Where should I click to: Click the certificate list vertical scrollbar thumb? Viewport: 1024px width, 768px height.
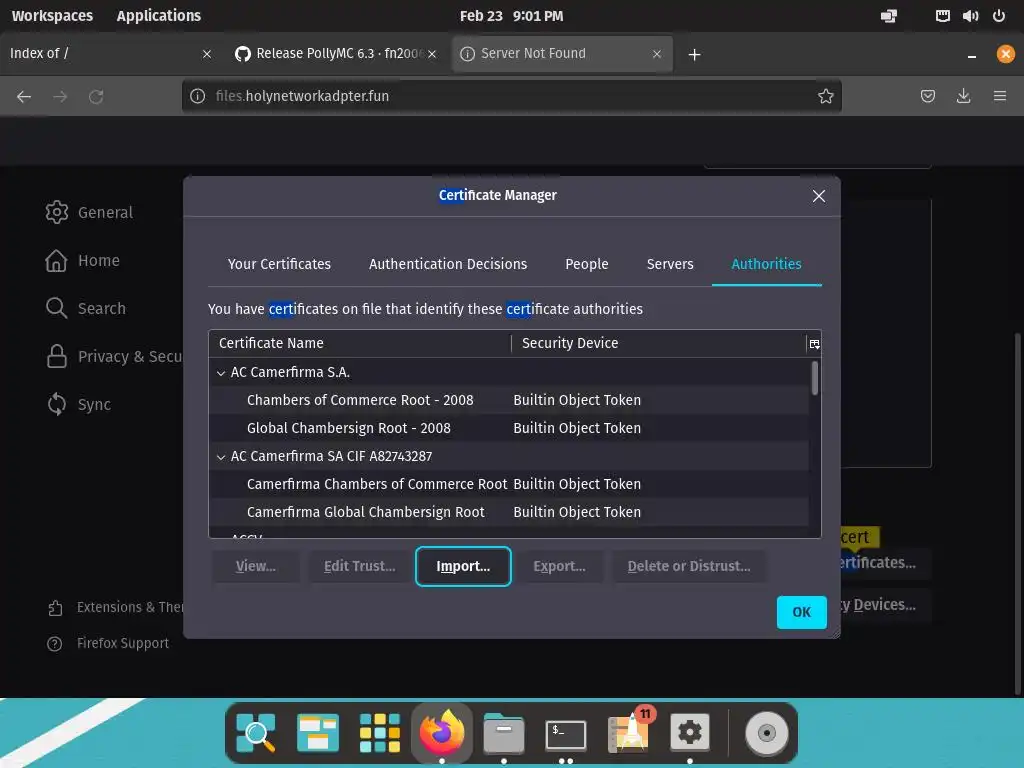[x=814, y=377]
